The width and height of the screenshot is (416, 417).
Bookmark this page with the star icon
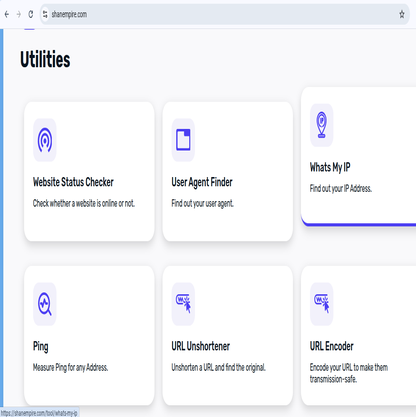402,14
